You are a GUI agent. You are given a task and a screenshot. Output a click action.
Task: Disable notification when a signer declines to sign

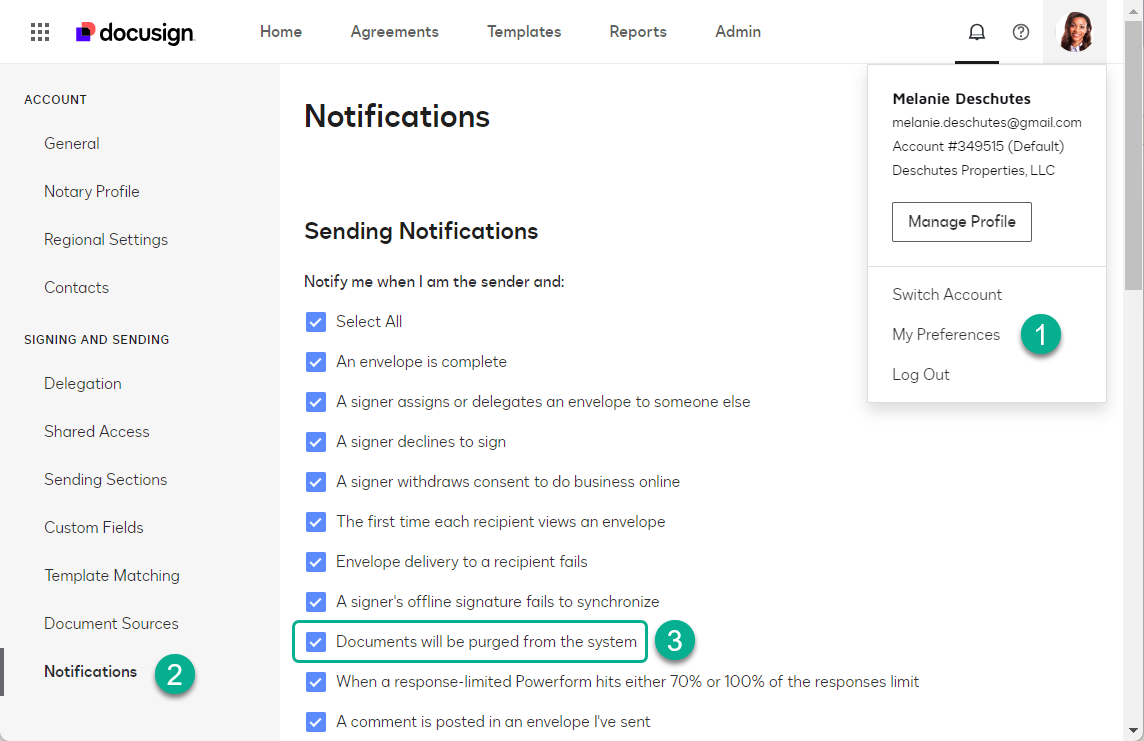[316, 441]
